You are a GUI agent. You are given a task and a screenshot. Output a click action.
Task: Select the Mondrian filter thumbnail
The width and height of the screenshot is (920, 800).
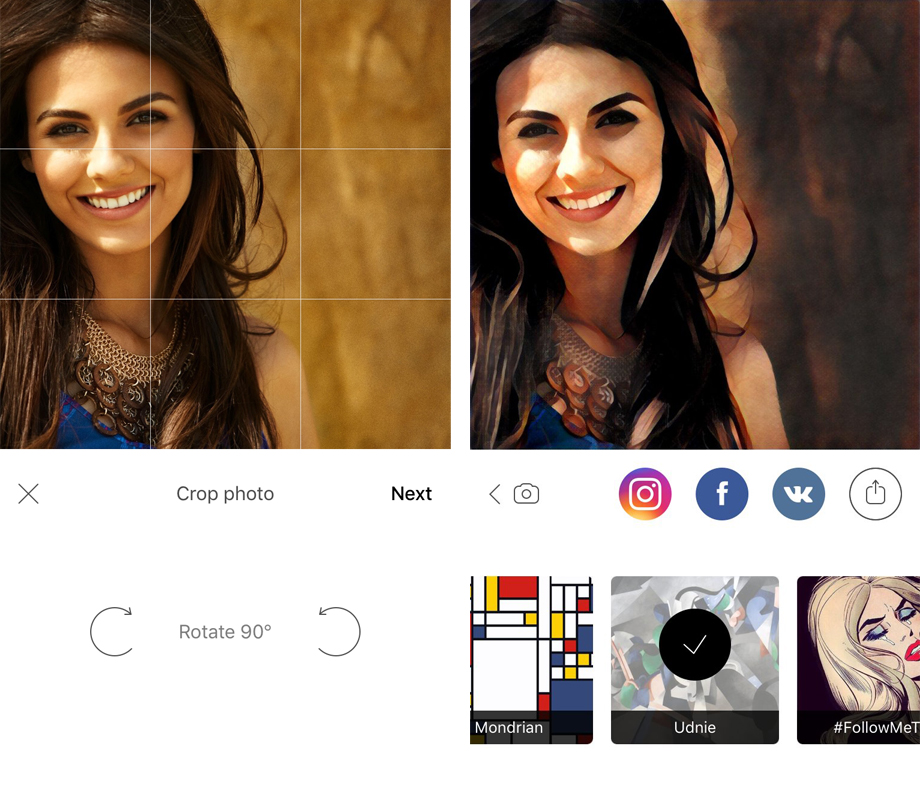[531, 650]
